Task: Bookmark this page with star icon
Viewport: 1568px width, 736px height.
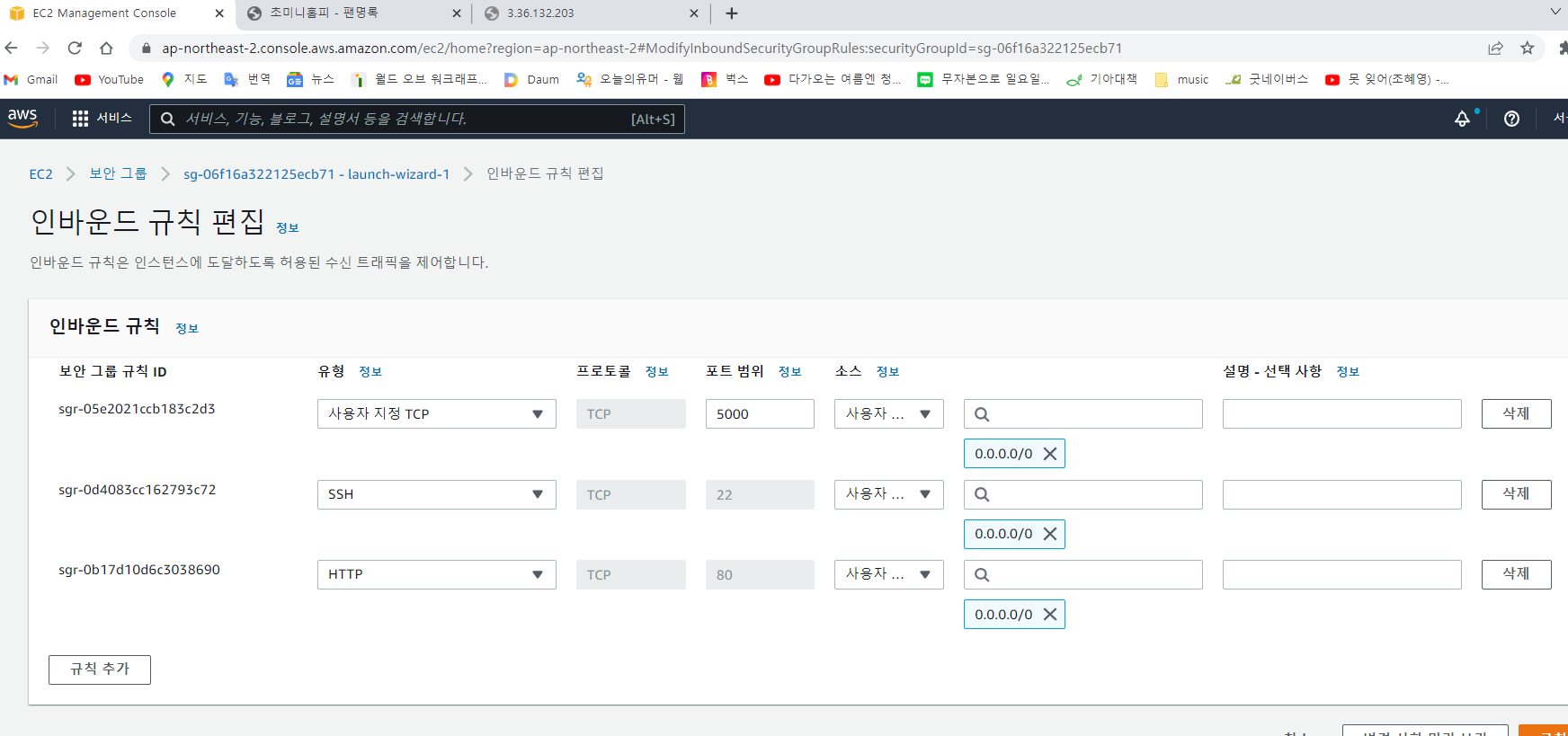Action: coord(1527,48)
